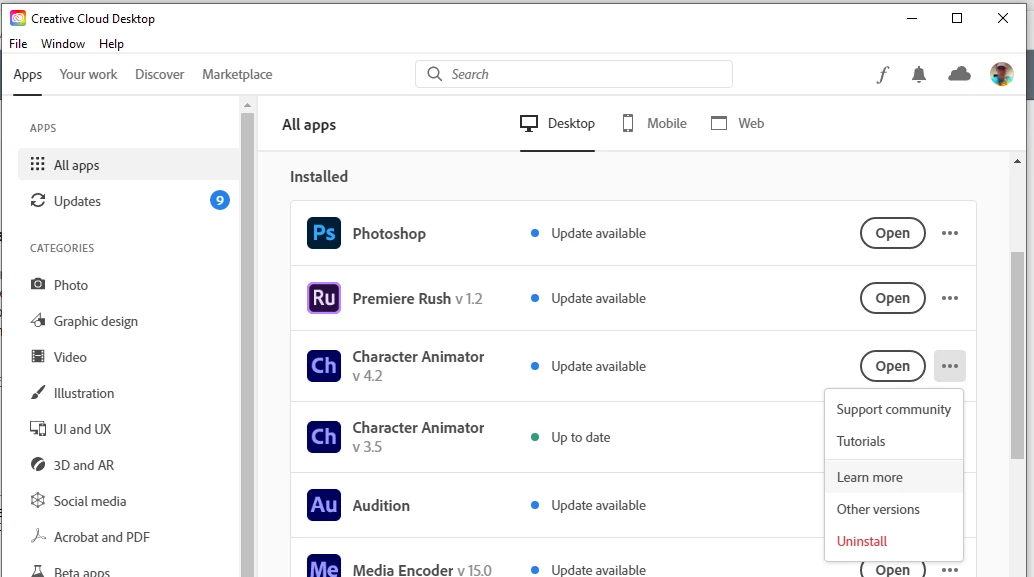Screen dimensions: 1034x577
Task: Switch to the Apps tab
Action: tap(28, 75)
